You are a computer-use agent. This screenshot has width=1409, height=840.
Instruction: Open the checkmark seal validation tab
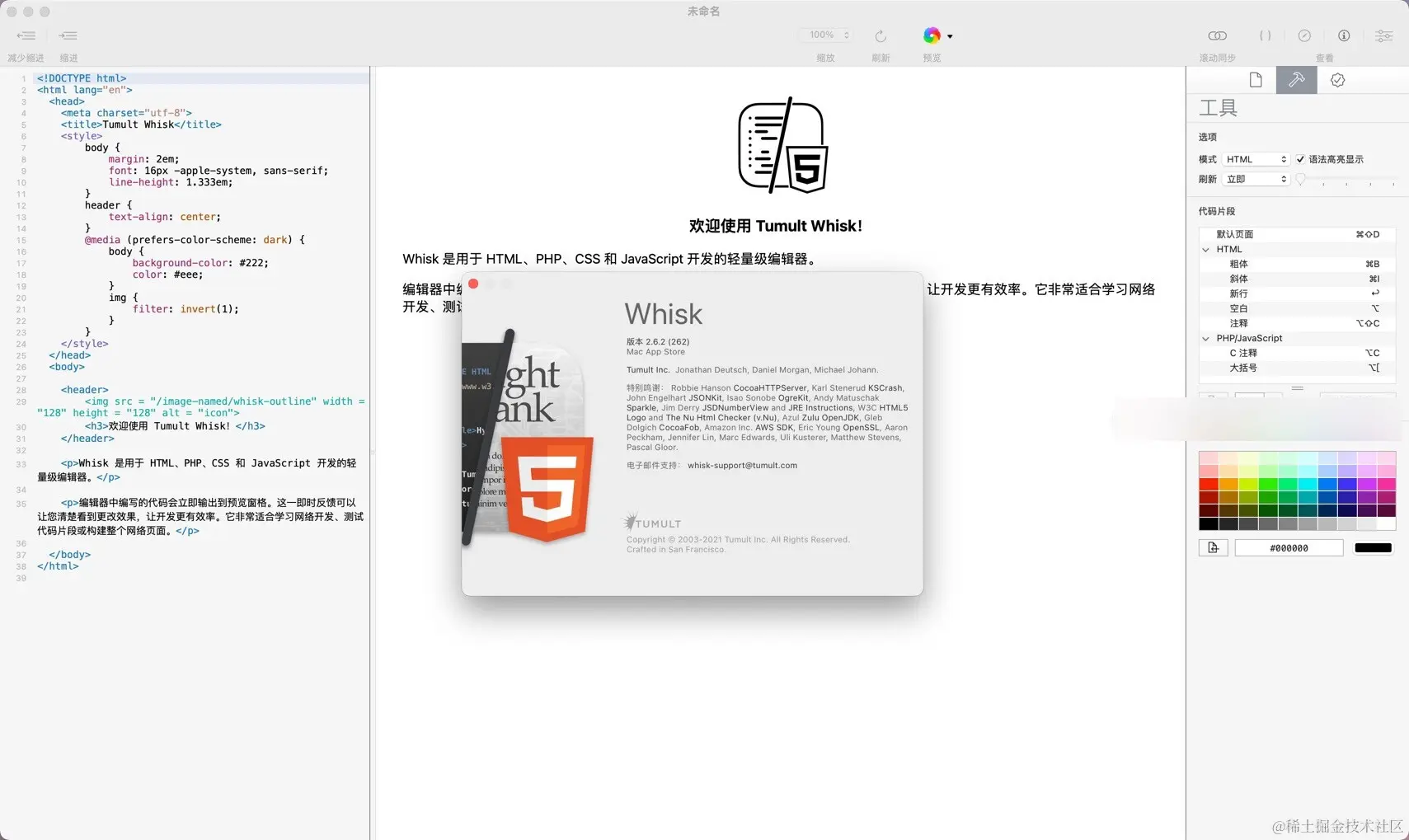point(1337,80)
